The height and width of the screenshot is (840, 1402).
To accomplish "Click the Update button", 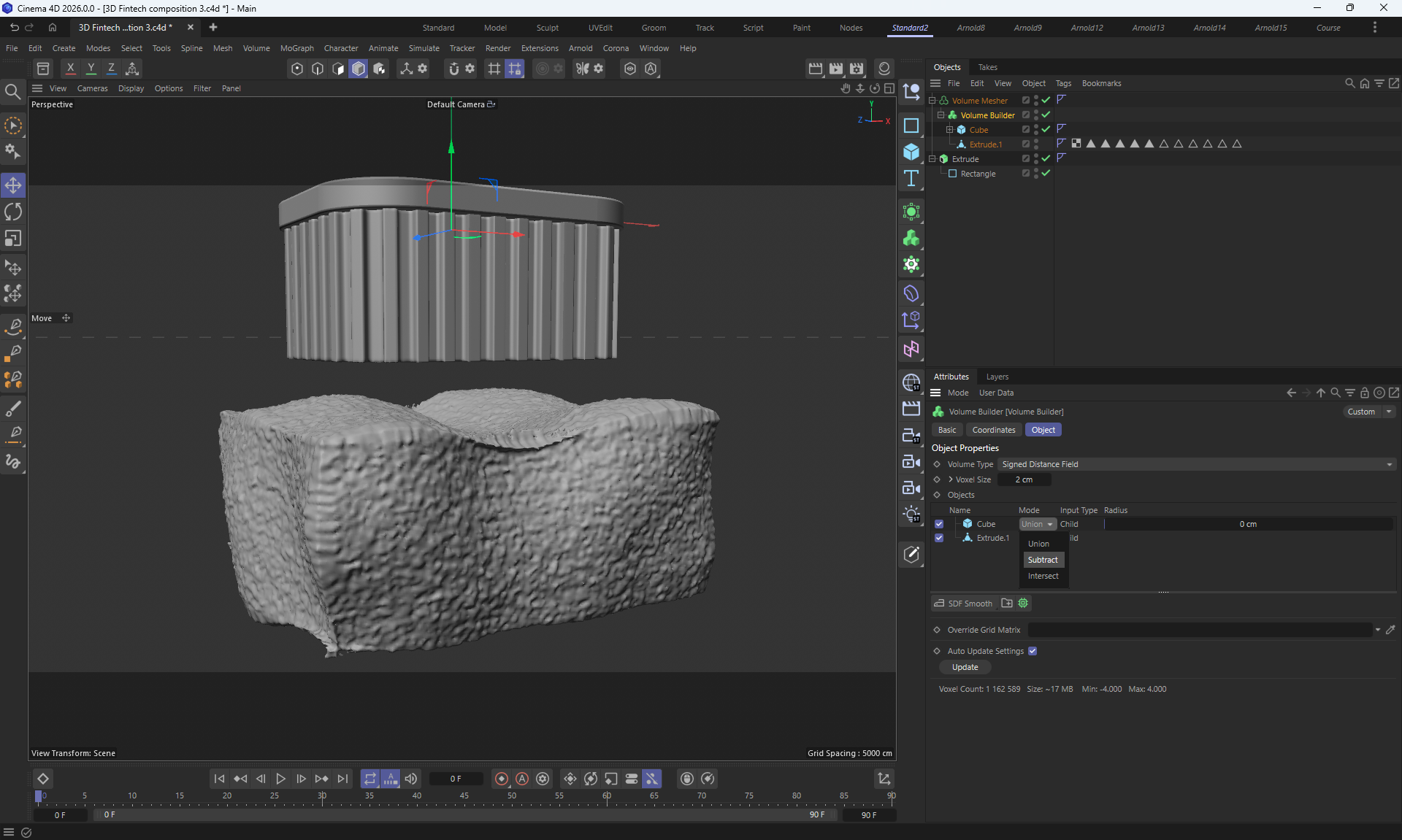I will [x=965, y=667].
